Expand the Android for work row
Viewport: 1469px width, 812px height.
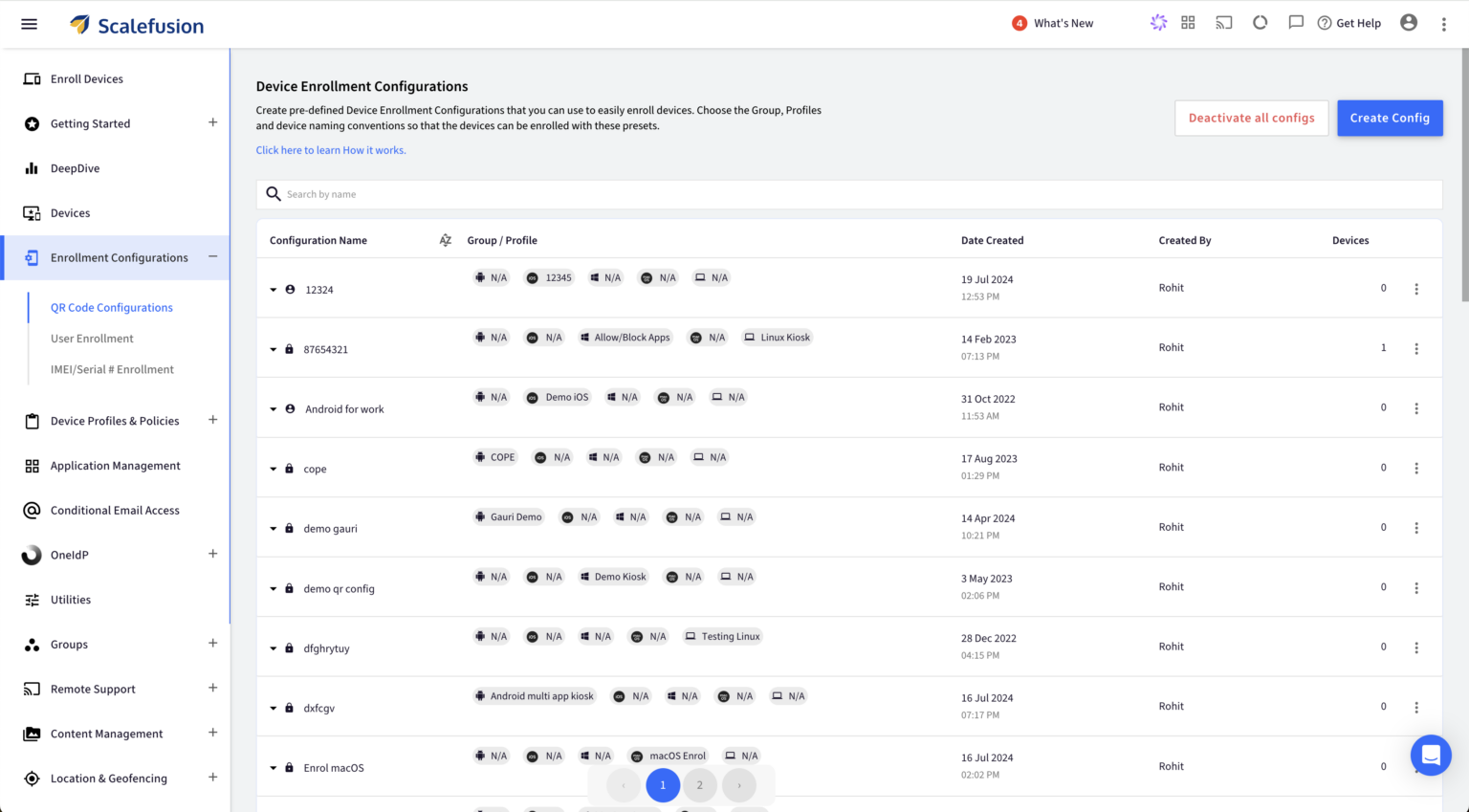(x=274, y=409)
